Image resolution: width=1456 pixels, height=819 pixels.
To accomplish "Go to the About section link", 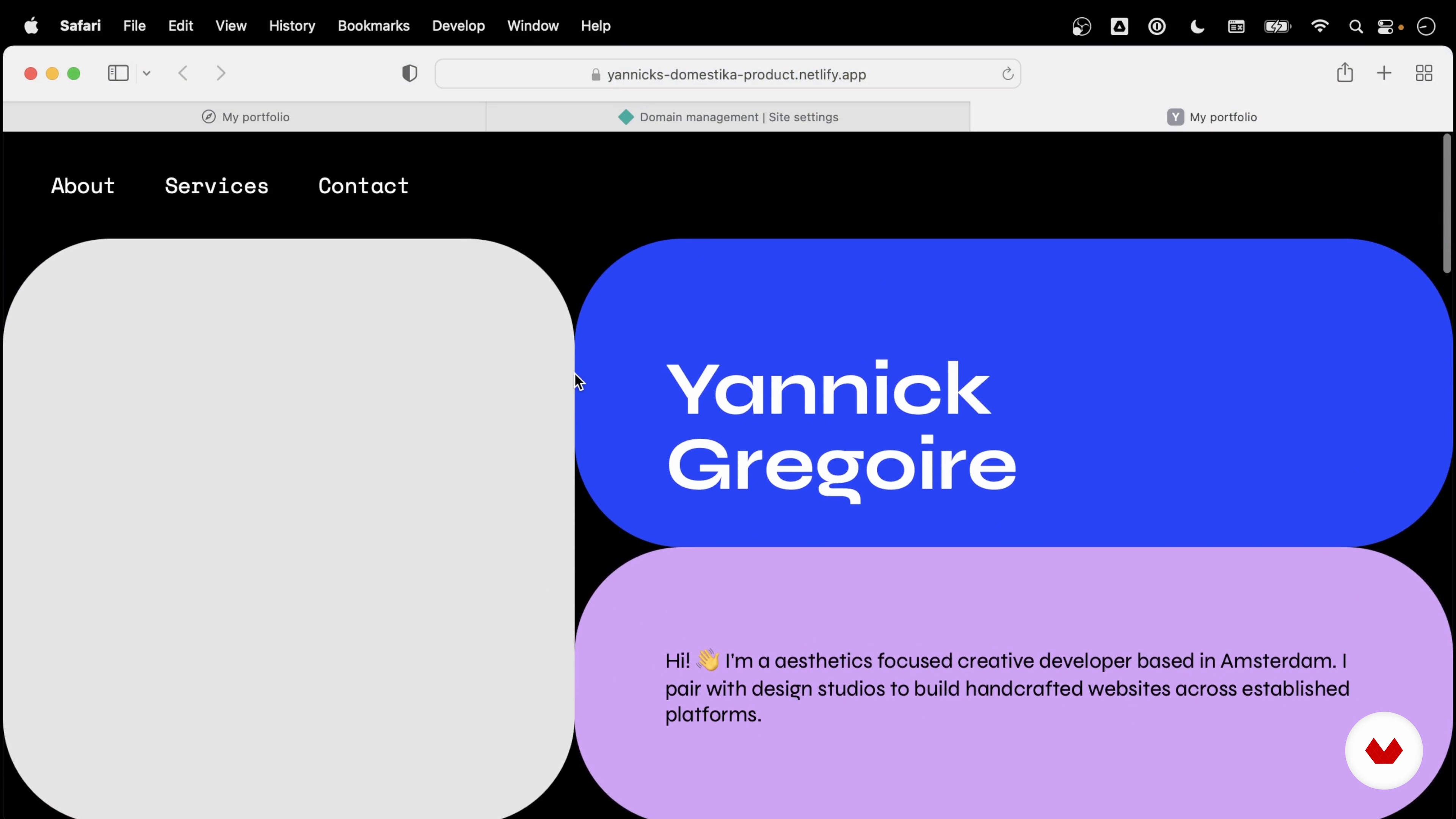I will click(83, 186).
